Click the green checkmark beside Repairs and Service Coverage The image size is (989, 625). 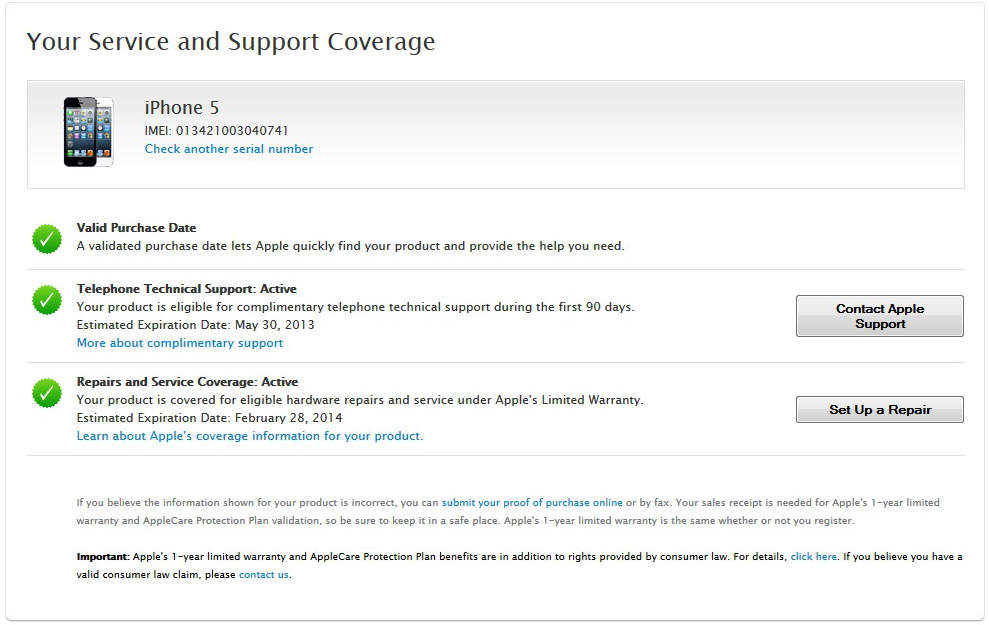click(x=47, y=393)
